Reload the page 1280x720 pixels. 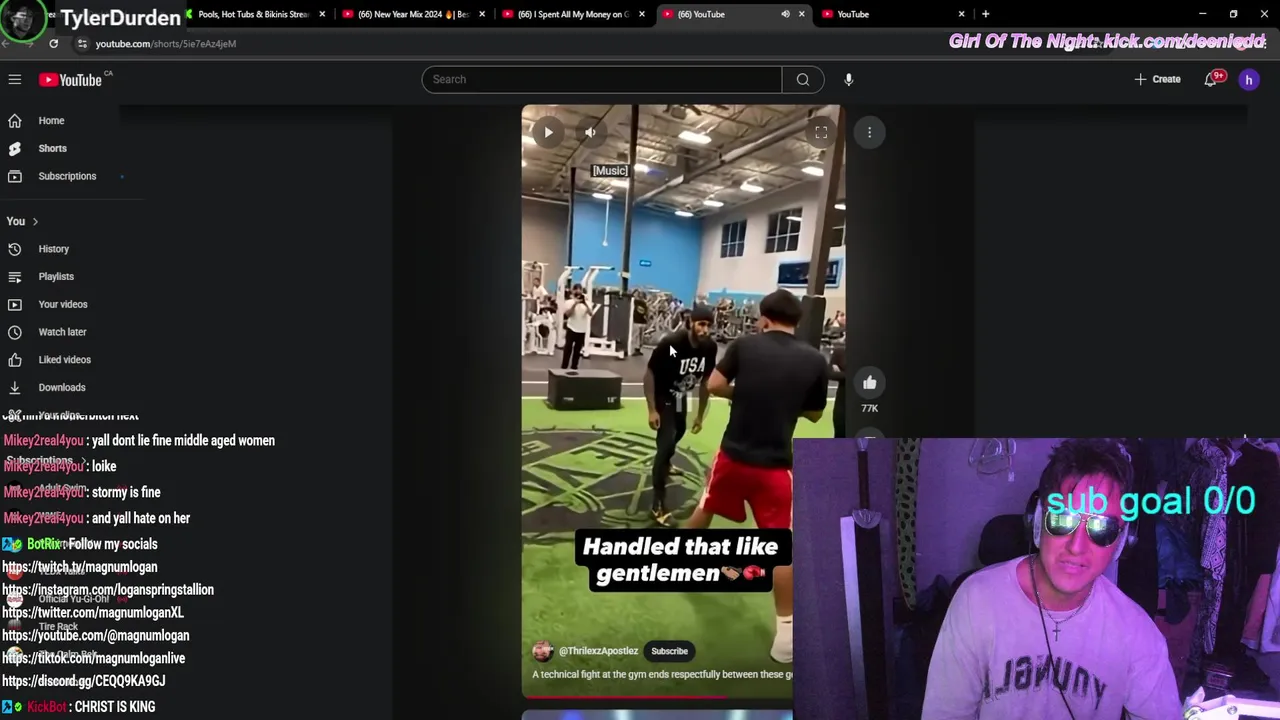53,44
